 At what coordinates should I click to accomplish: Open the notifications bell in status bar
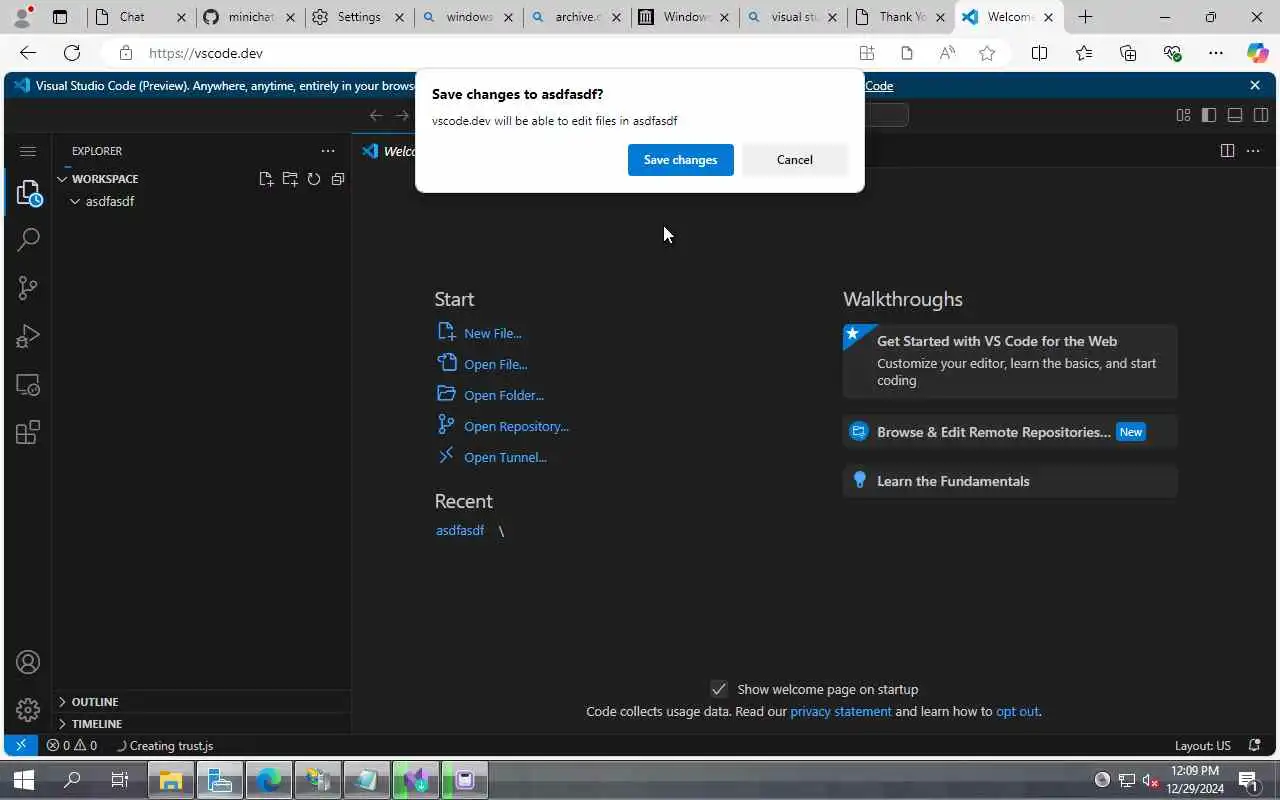click(1255, 745)
